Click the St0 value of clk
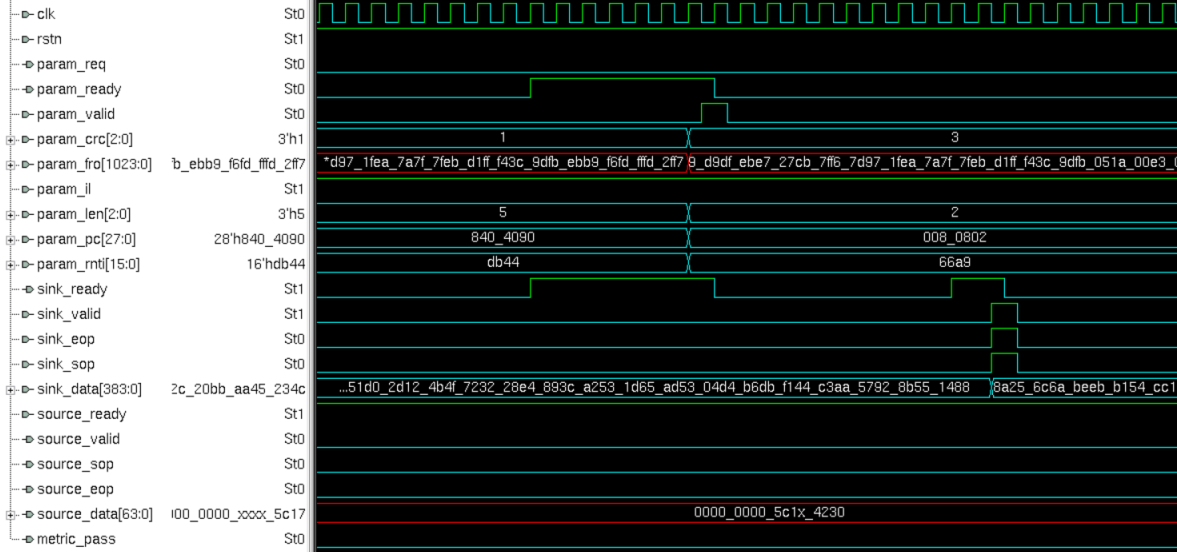The height and width of the screenshot is (552, 1177). click(294, 14)
